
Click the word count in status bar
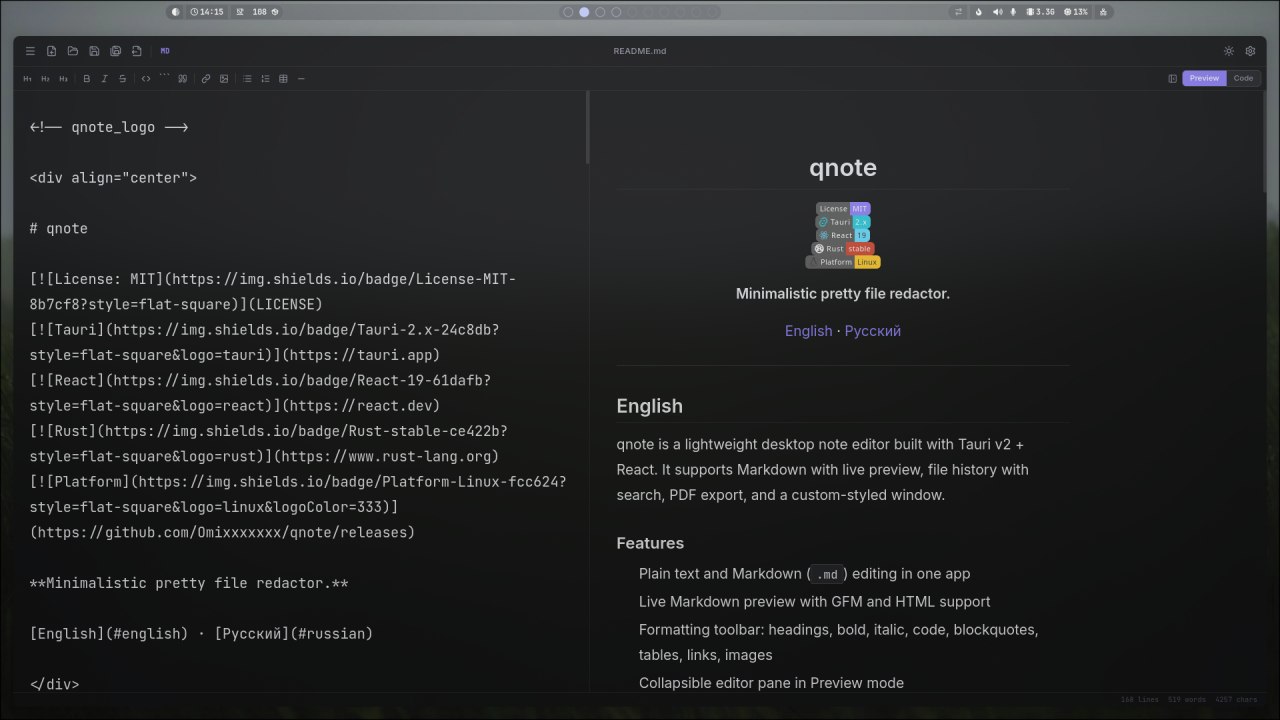coord(1187,700)
